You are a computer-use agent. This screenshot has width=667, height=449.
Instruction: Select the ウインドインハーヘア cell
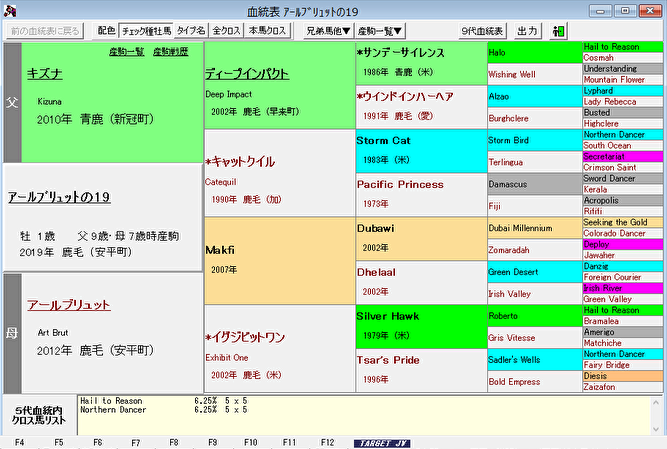click(421, 107)
